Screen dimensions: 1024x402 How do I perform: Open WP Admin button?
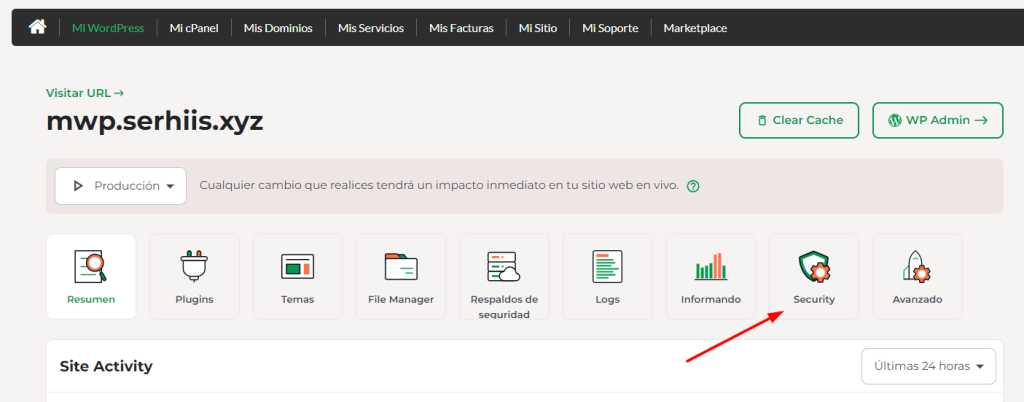[938, 120]
